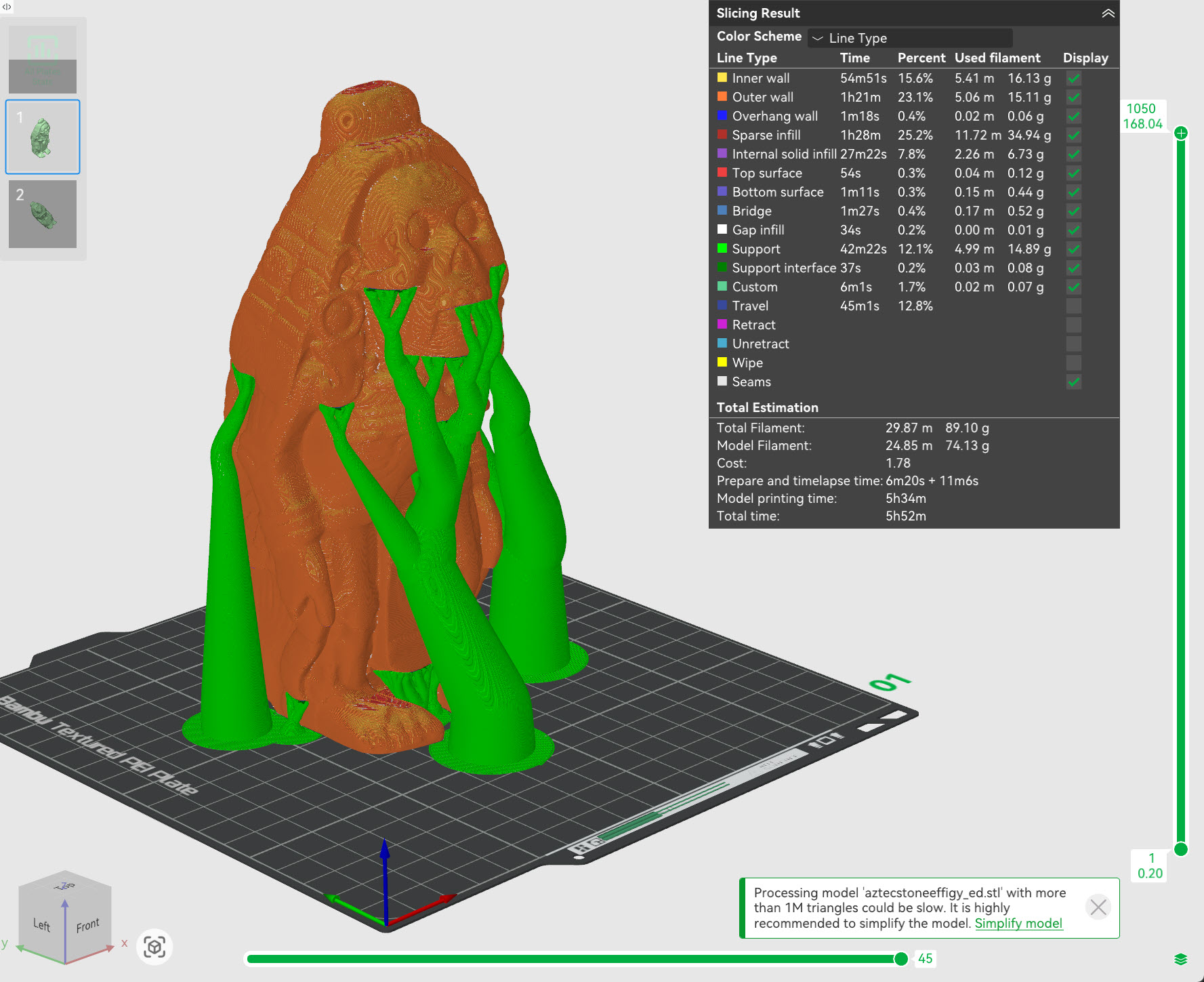1204x982 pixels.
Task: Toggle Custom line type display checkbox
Action: pos(1073,287)
